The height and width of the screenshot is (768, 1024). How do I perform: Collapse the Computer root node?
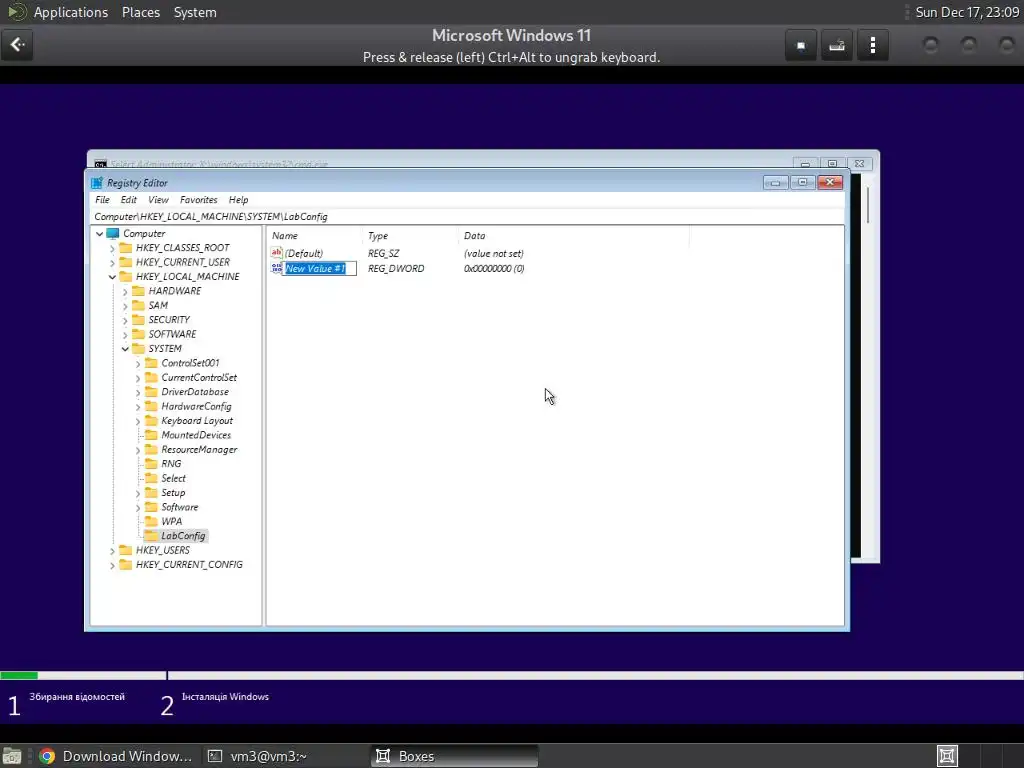pyautogui.click(x=99, y=234)
